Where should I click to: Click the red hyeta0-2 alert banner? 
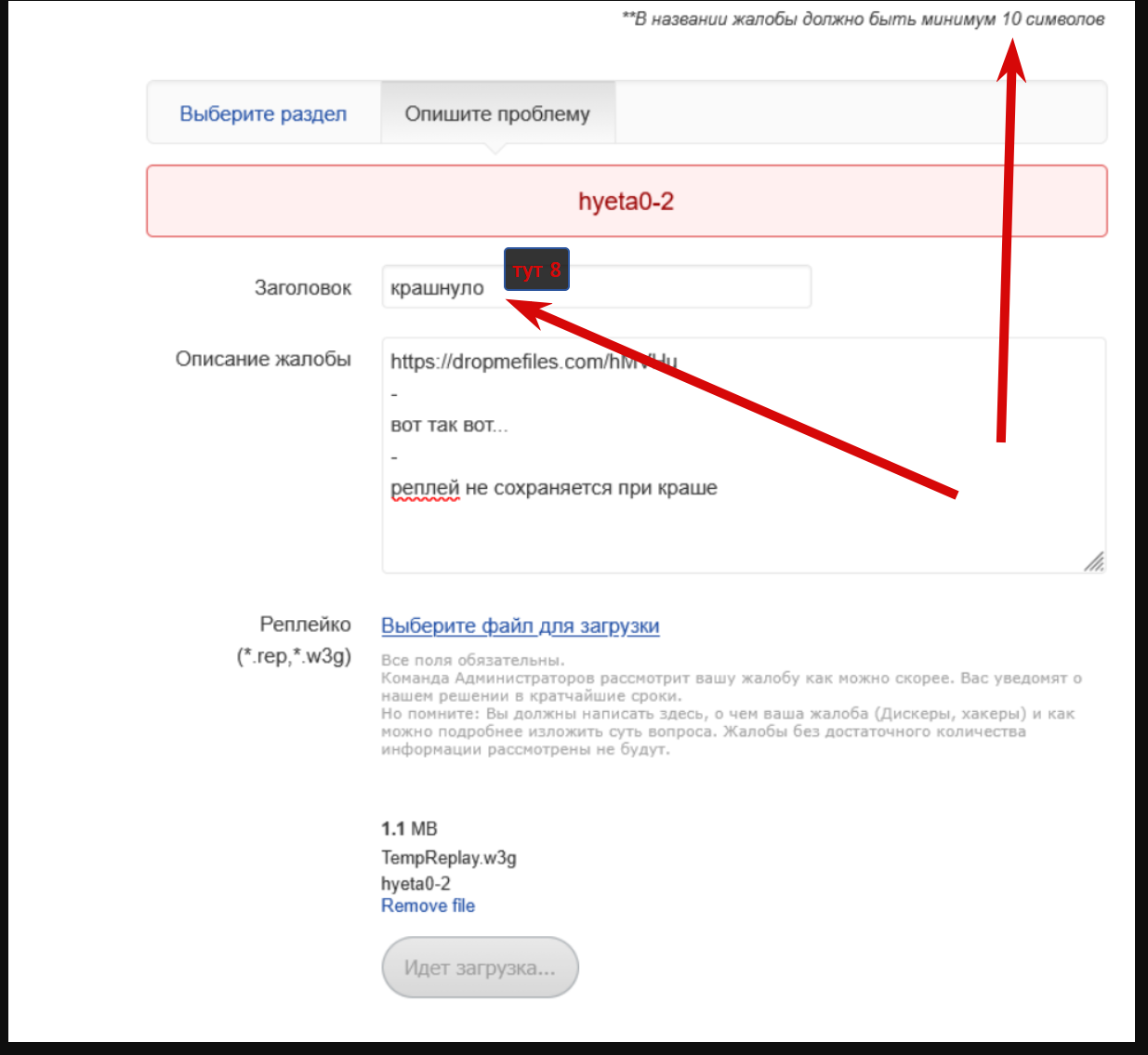pos(627,201)
